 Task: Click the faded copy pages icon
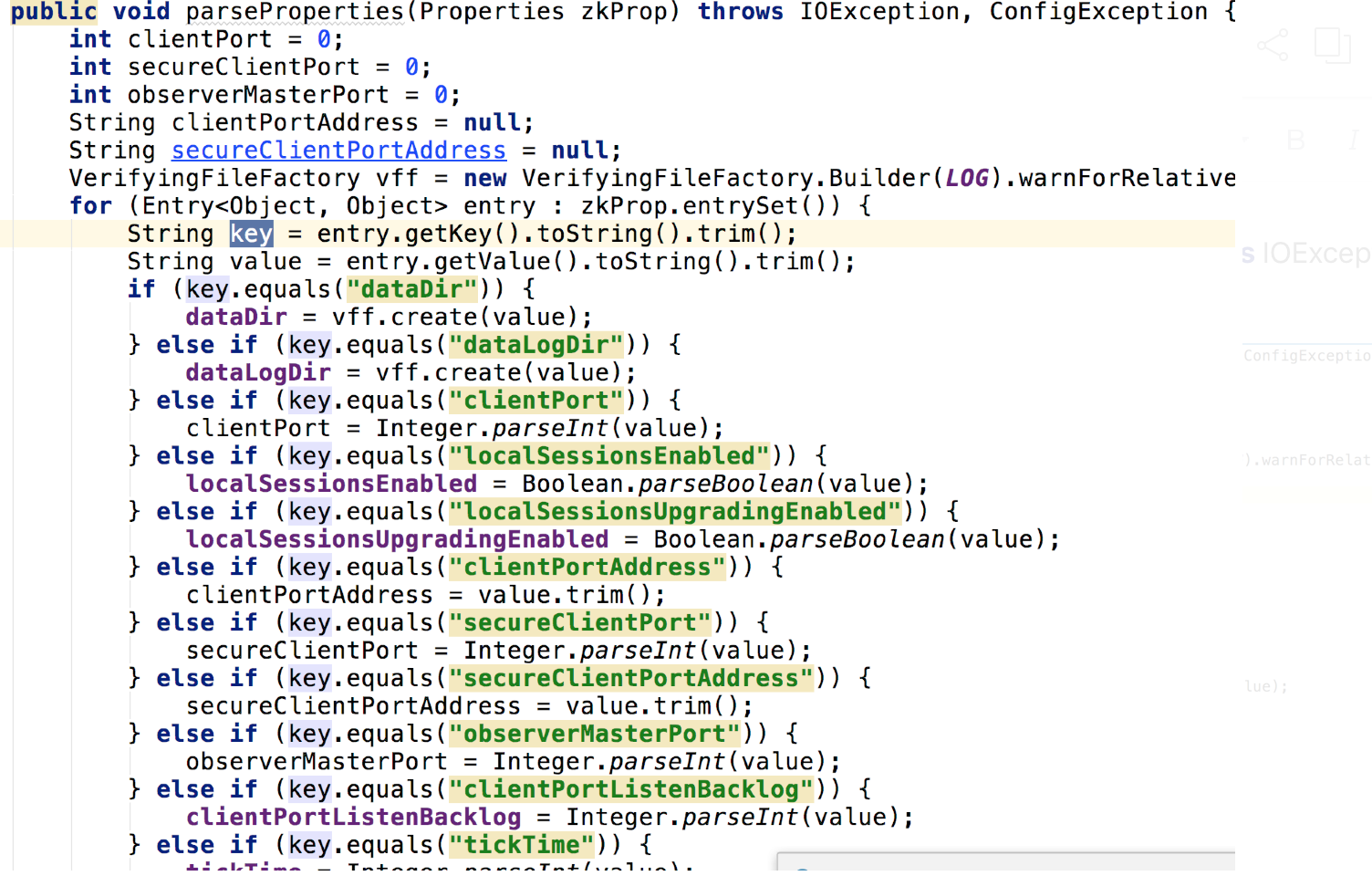1333,45
